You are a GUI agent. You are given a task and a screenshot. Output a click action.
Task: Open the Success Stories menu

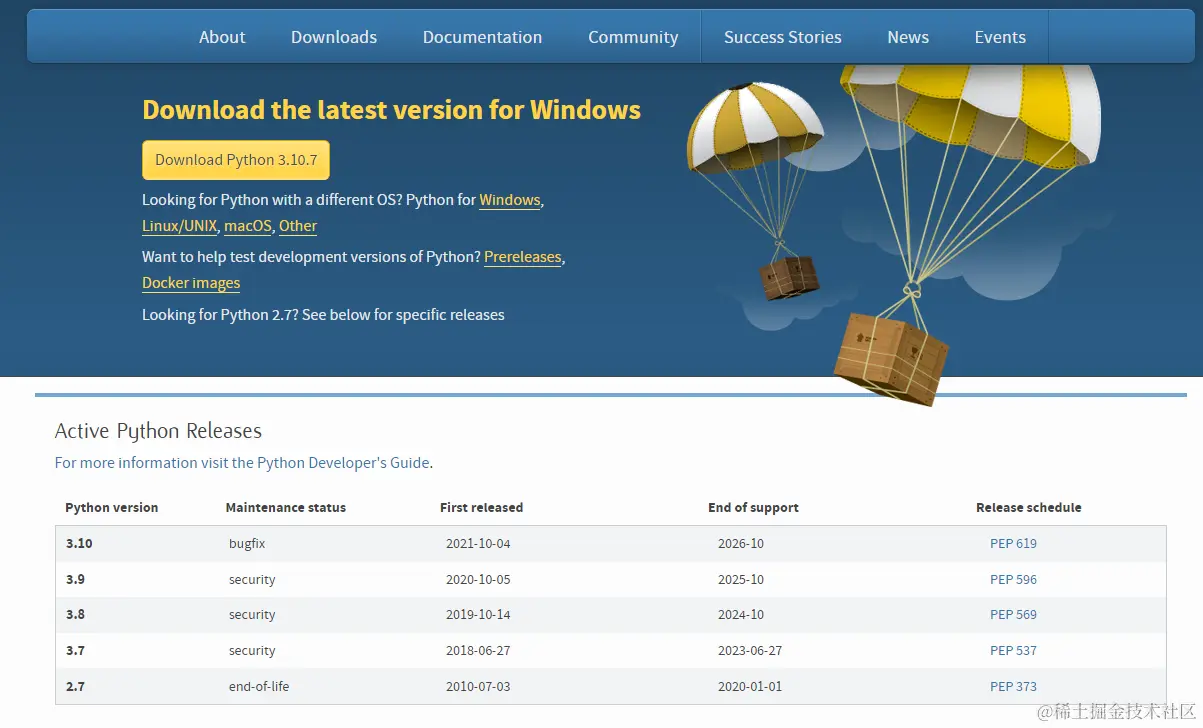[x=783, y=37]
